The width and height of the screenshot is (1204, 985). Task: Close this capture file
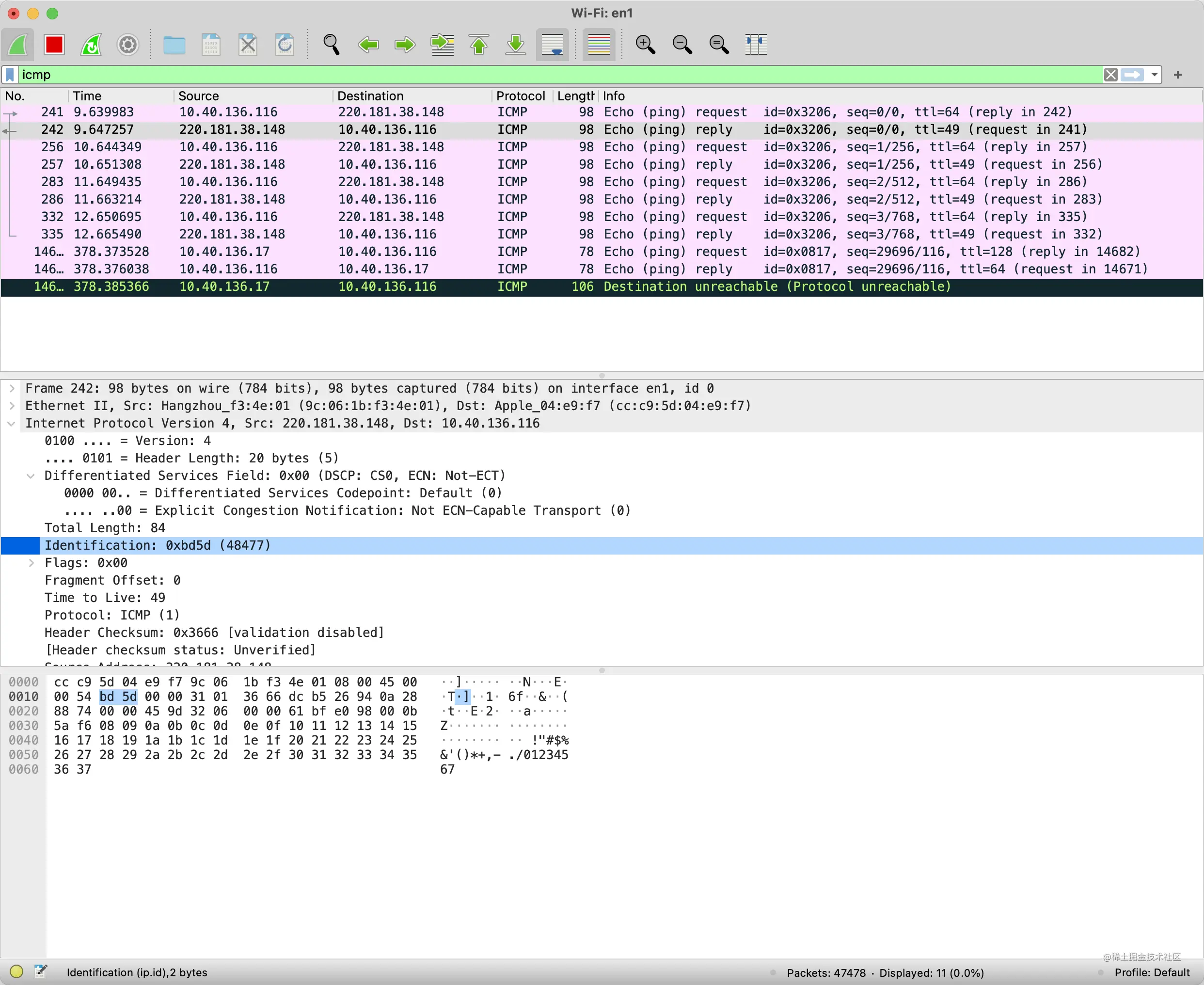coord(248,44)
